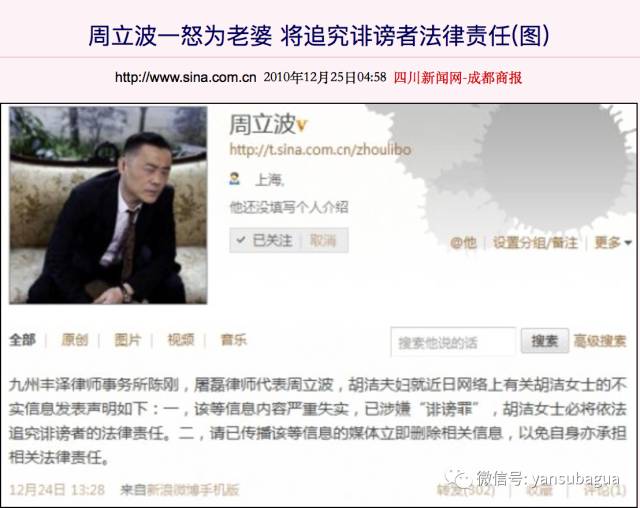
Task: Click the 搜索 button
Action: [544, 341]
